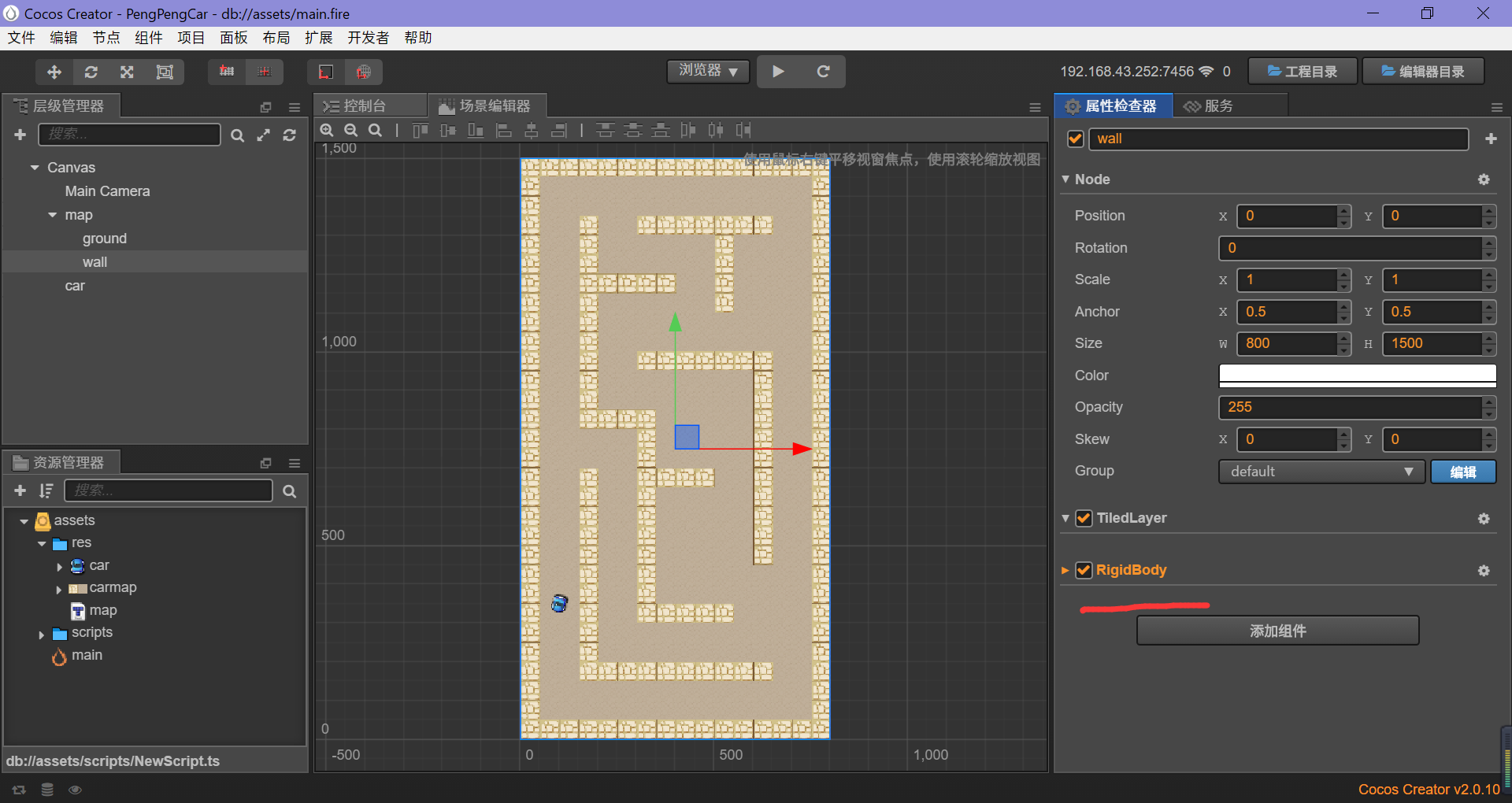Open the TiledLayer component settings gear
The height and width of the screenshot is (803, 1512).
pos(1484,519)
